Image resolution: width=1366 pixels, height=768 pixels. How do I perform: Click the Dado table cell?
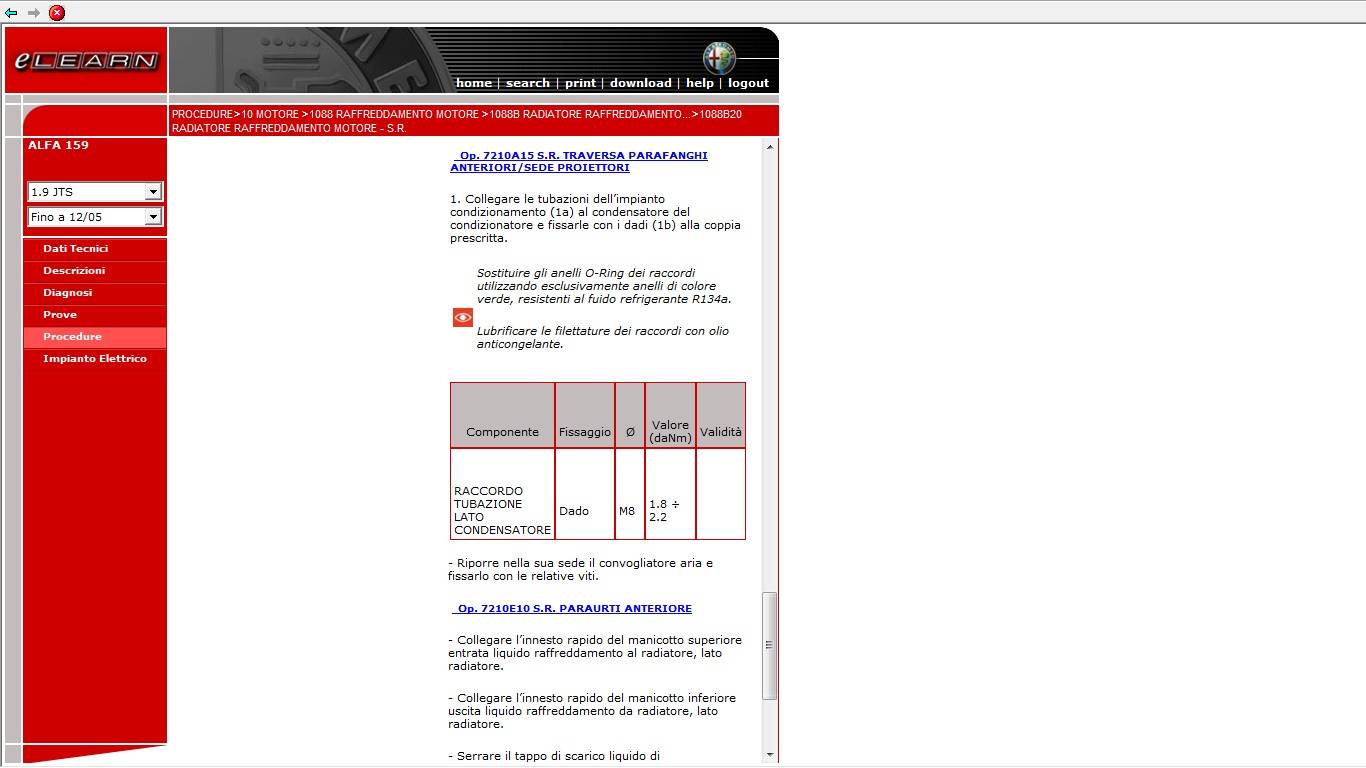[x=585, y=494]
